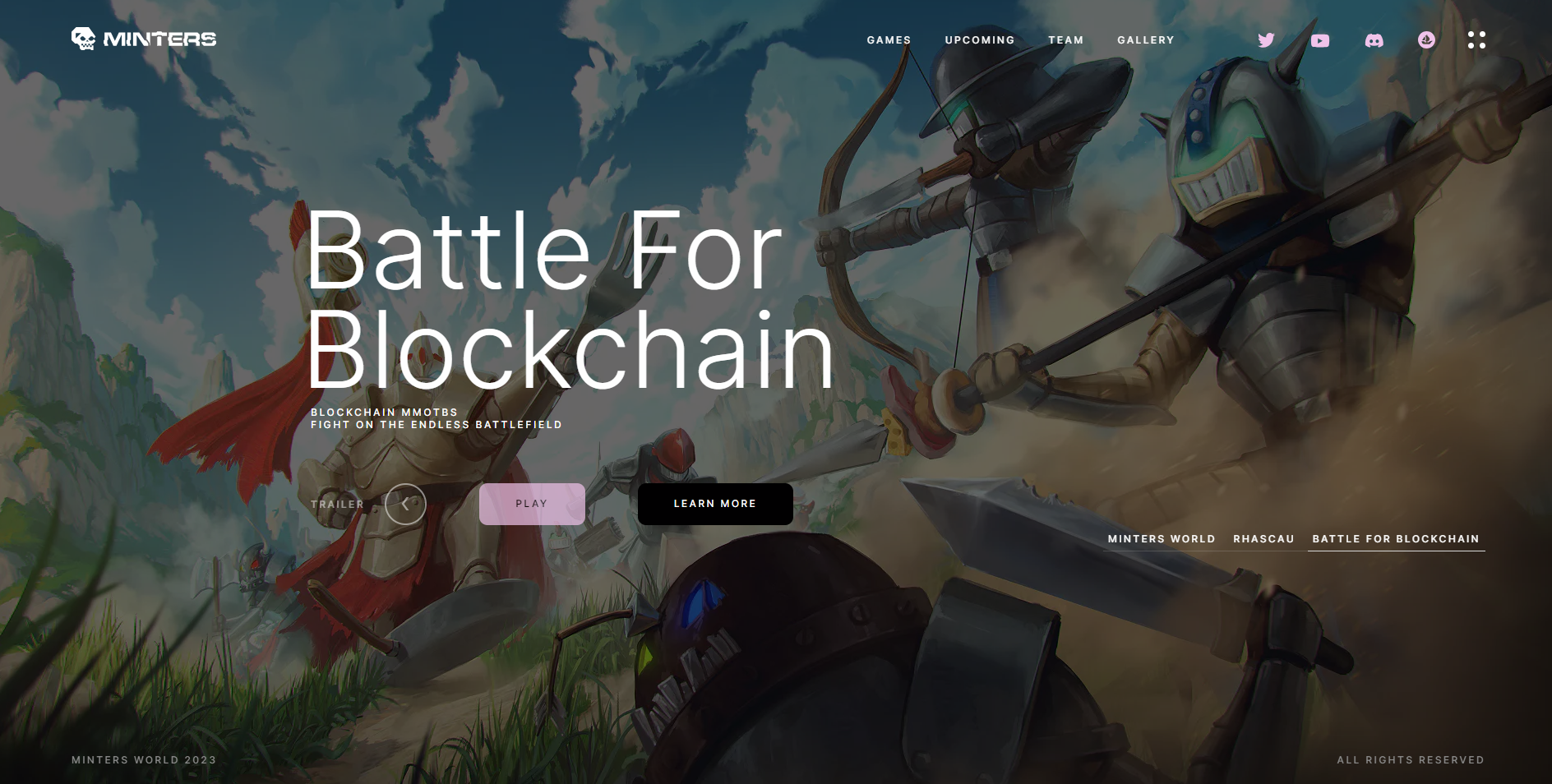Image resolution: width=1552 pixels, height=784 pixels.
Task: Open the OpenSea sailboat icon link
Action: click(1427, 39)
